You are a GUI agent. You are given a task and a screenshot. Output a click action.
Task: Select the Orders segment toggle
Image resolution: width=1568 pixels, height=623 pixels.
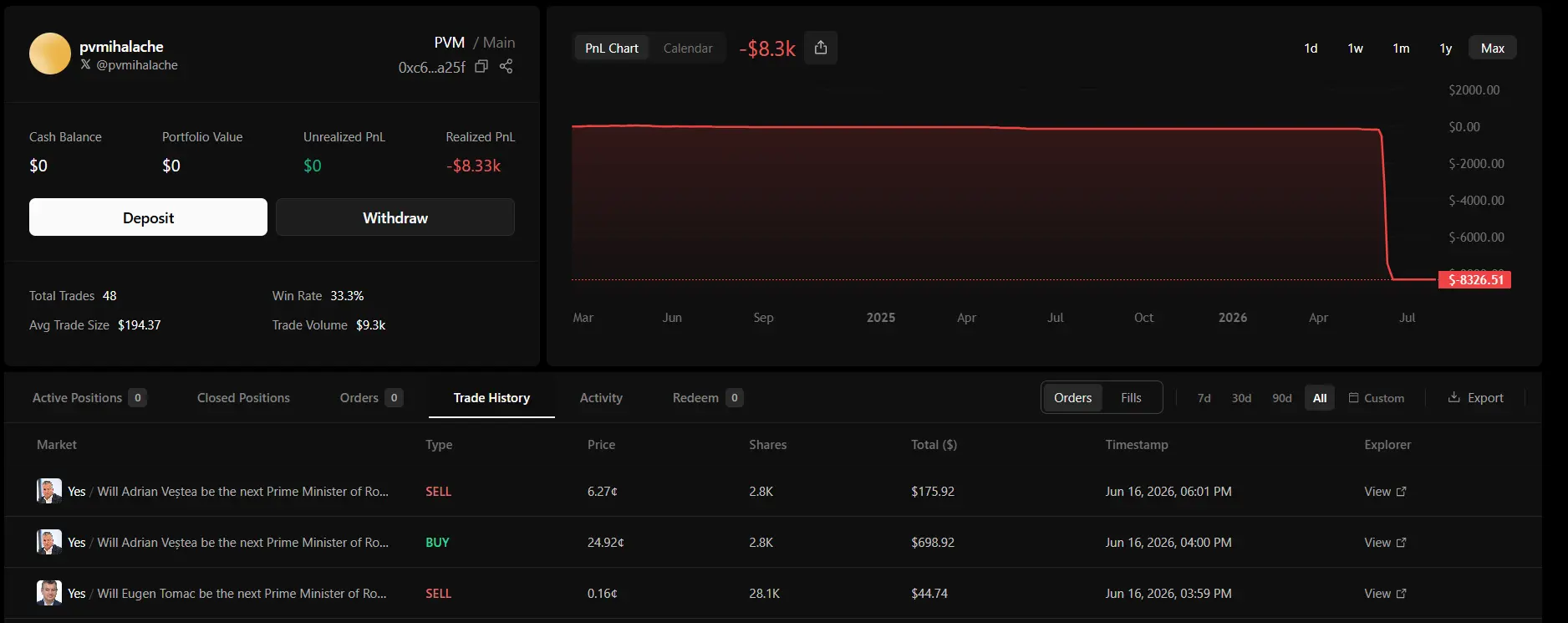1072,398
